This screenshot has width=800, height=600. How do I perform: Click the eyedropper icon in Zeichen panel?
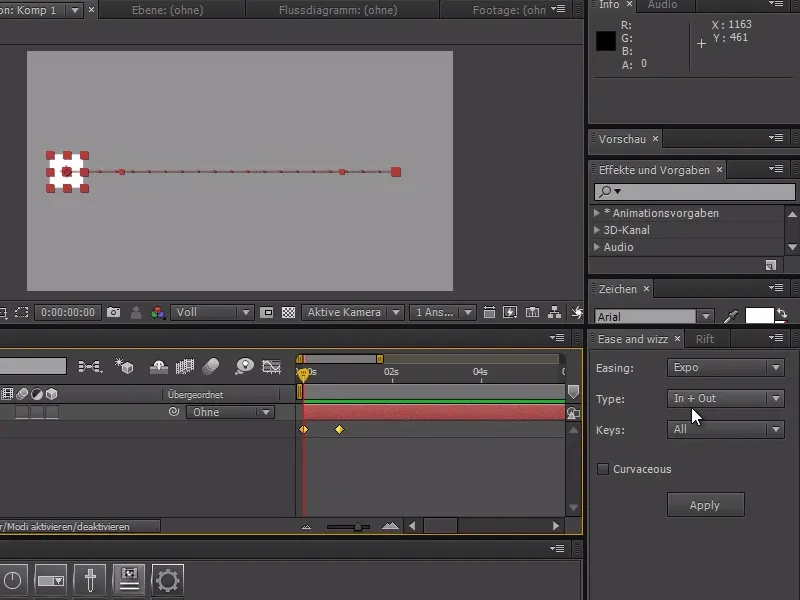pos(731,316)
